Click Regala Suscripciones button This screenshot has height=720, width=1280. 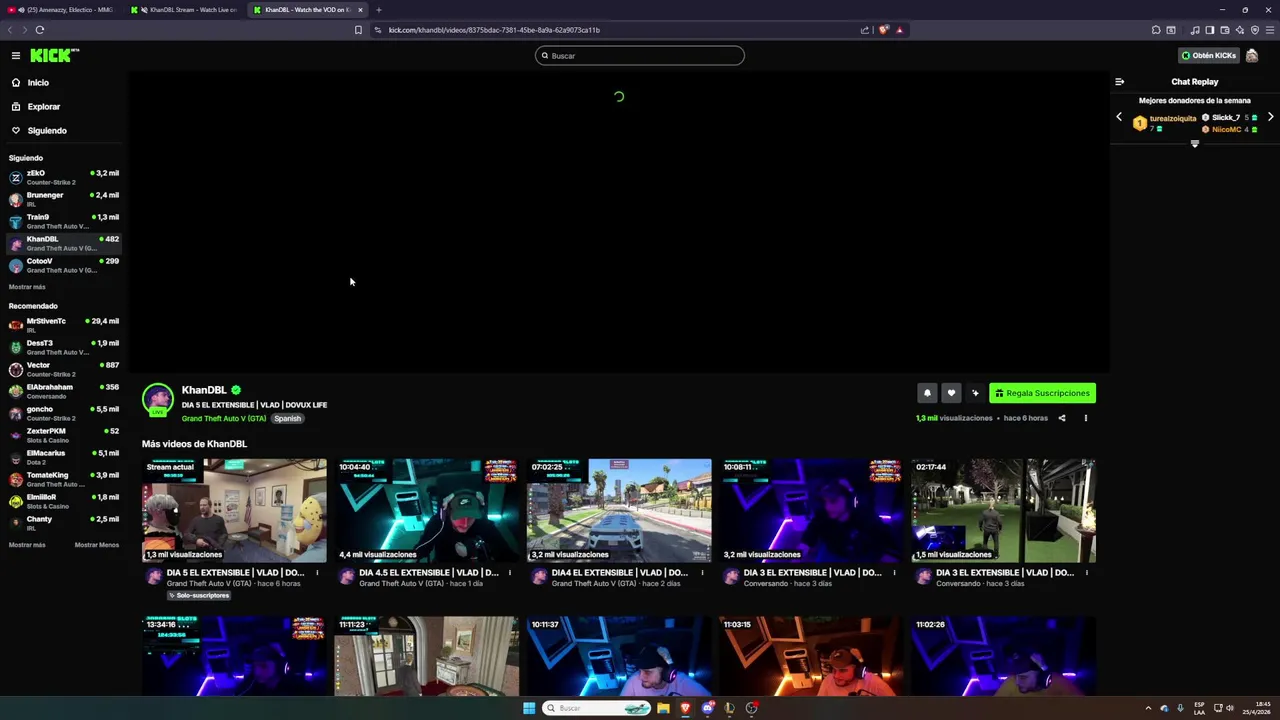click(x=1042, y=393)
